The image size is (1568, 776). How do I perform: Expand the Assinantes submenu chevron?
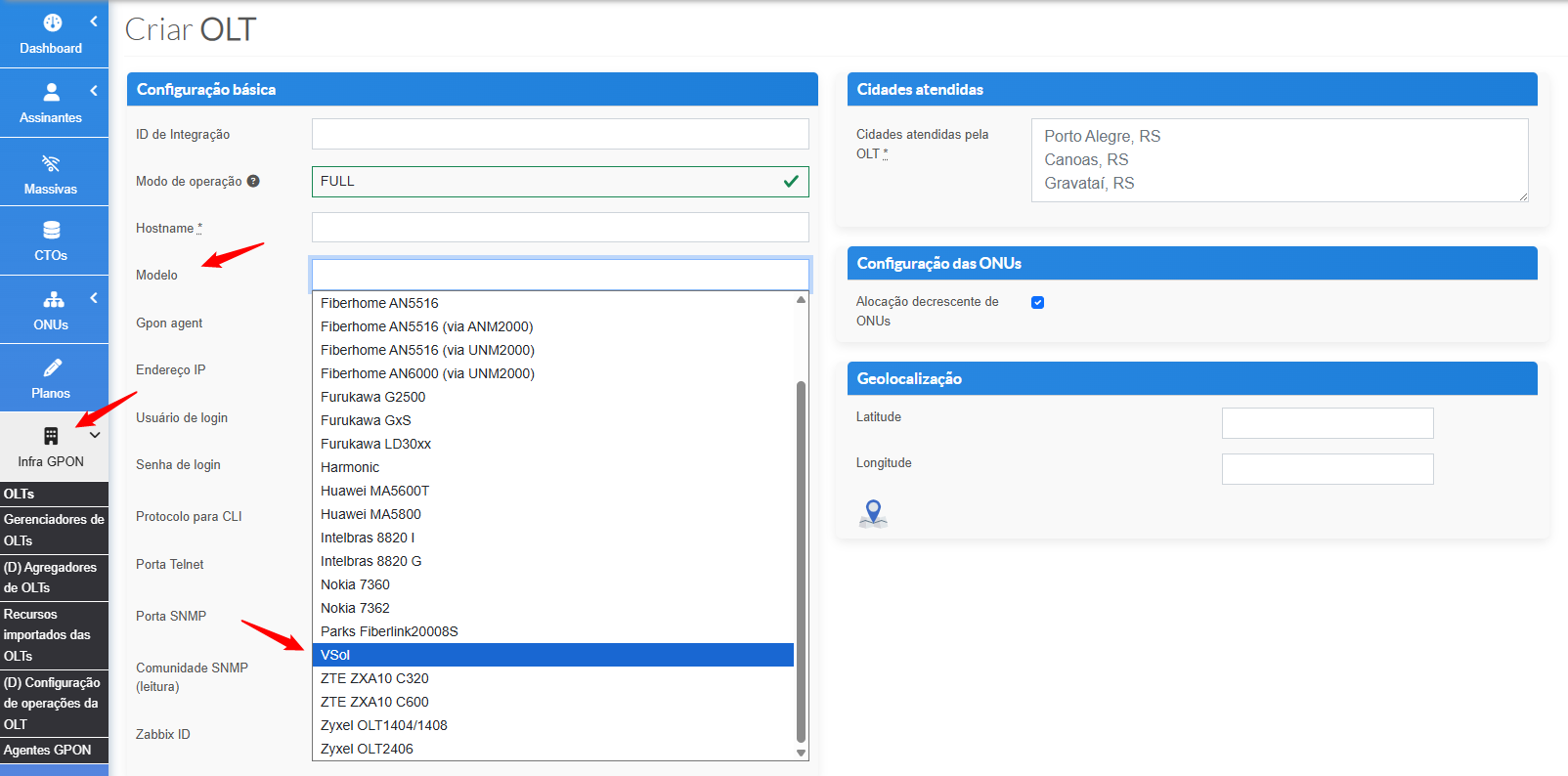[x=94, y=90]
